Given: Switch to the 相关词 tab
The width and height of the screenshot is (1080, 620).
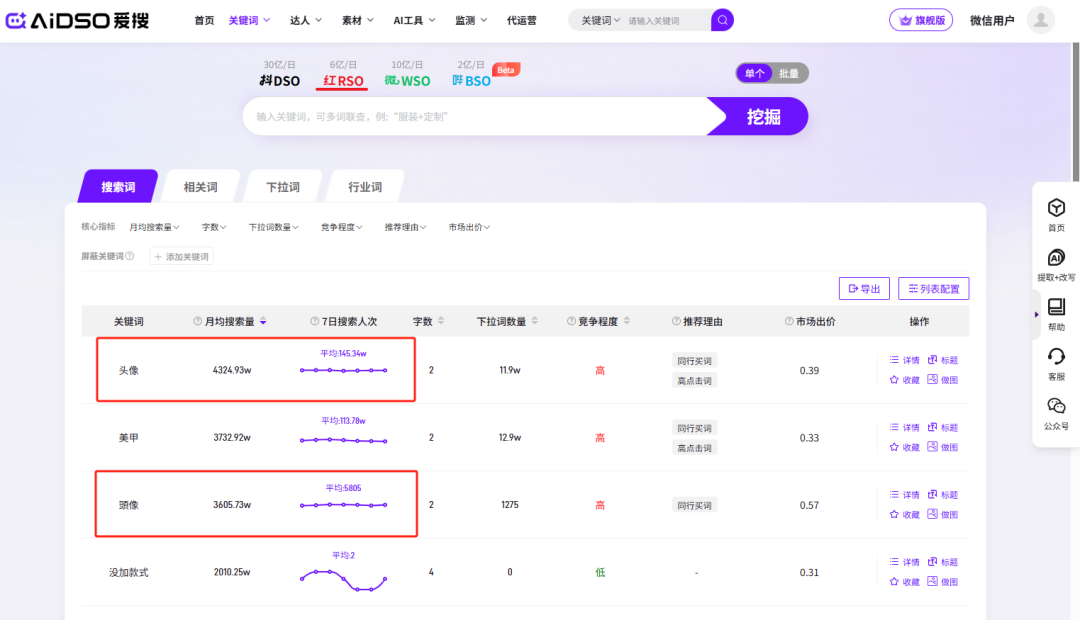Looking at the screenshot, I should point(200,187).
